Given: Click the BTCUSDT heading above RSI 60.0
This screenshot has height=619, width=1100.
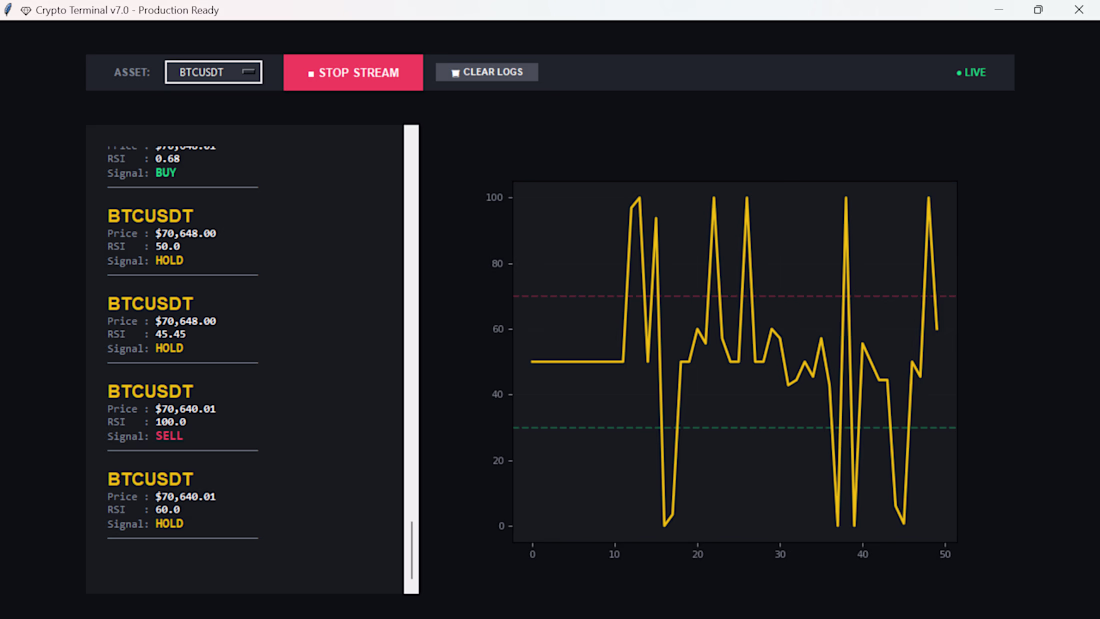Looking at the screenshot, I should pyautogui.click(x=150, y=479).
